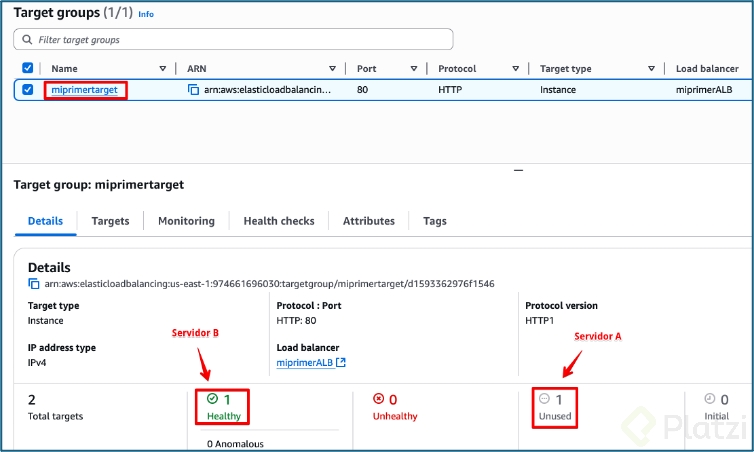Click the Target group: miprimertarget heading
This screenshot has width=754, height=452.
99,185
